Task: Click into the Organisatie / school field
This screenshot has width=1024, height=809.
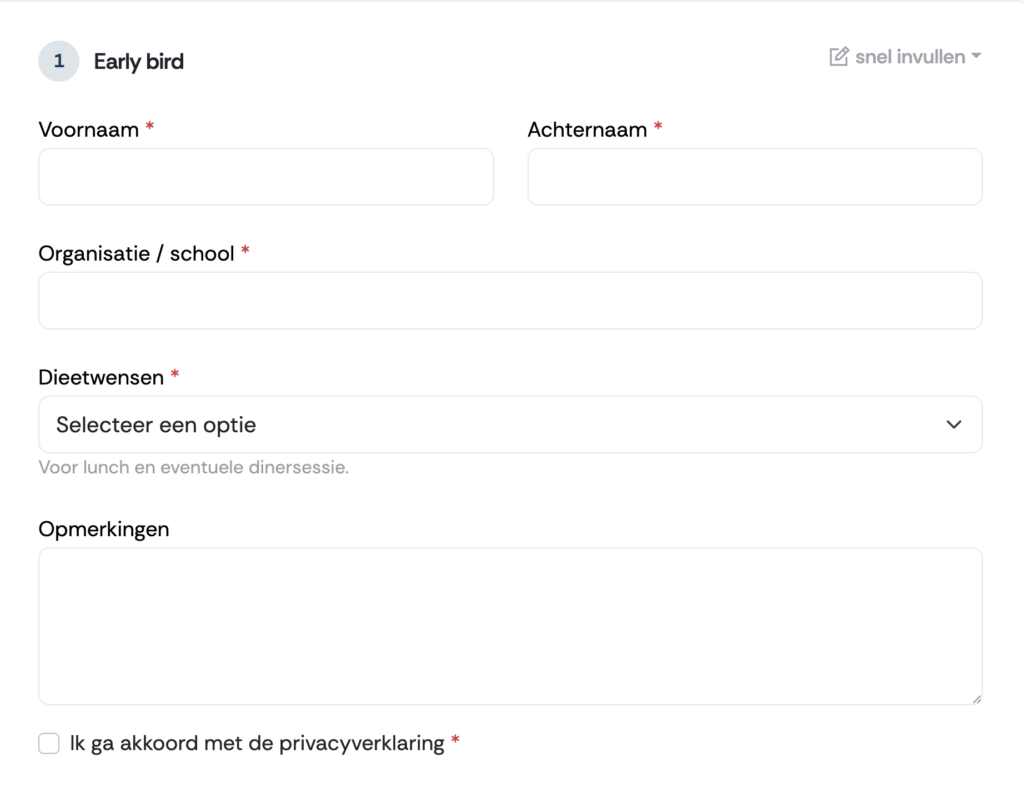Action: [510, 300]
